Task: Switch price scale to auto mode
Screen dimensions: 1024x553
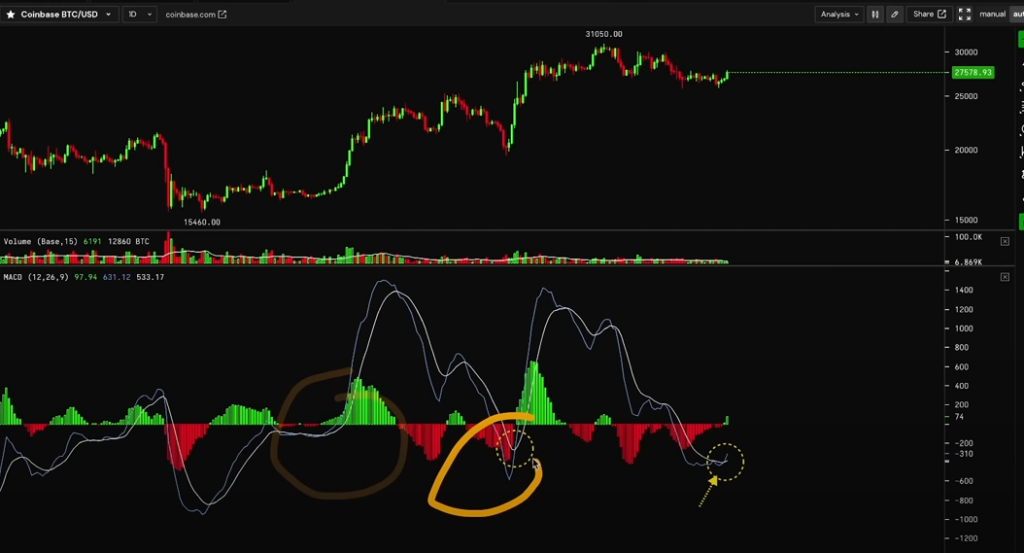Action: (1017, 14)
